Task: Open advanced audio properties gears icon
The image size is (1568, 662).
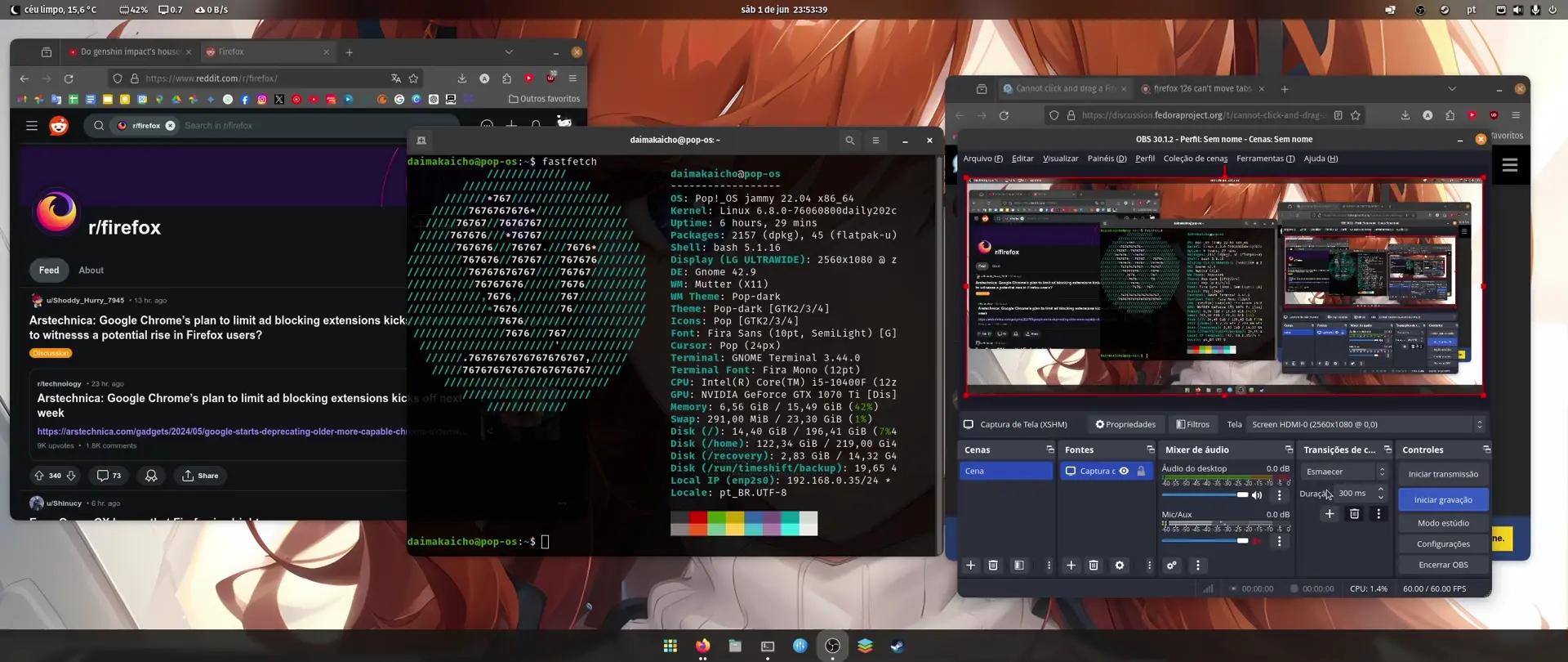Action: pos(1172,566)
